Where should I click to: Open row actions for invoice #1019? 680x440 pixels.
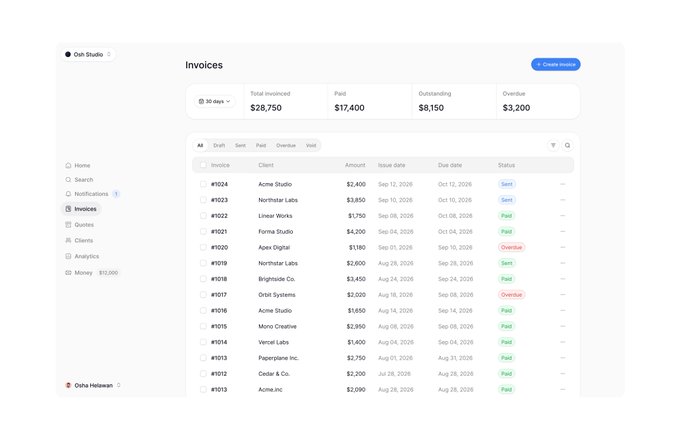[x=562, y=263]
